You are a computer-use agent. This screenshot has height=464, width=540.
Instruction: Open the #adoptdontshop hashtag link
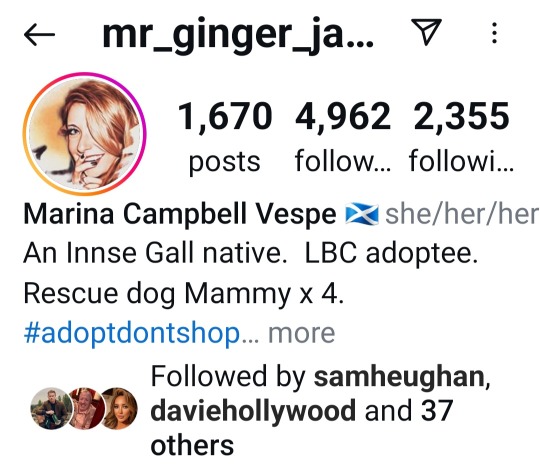click(x=132, y=333)
